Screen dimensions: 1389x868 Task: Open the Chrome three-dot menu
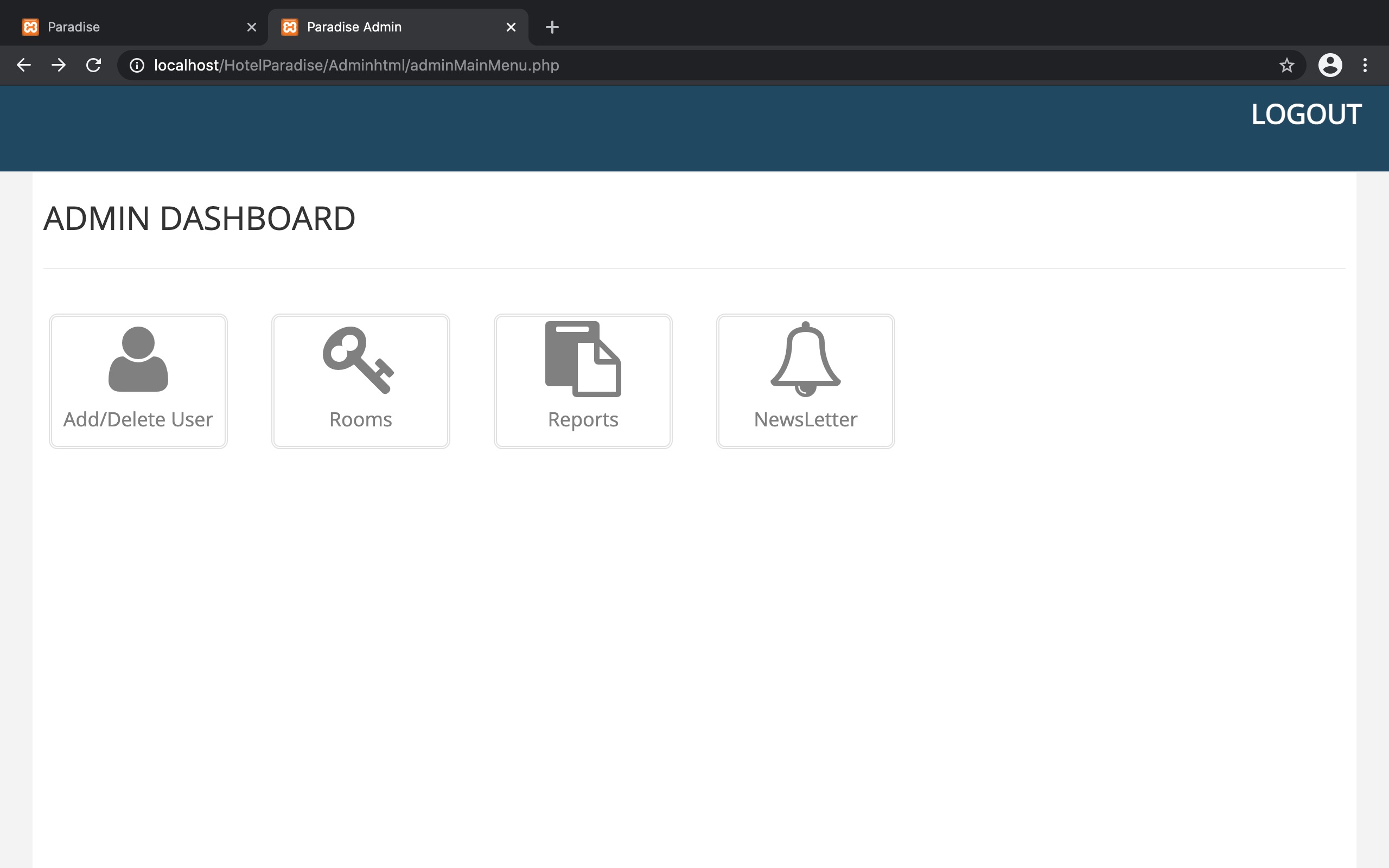click(1365, 66)
